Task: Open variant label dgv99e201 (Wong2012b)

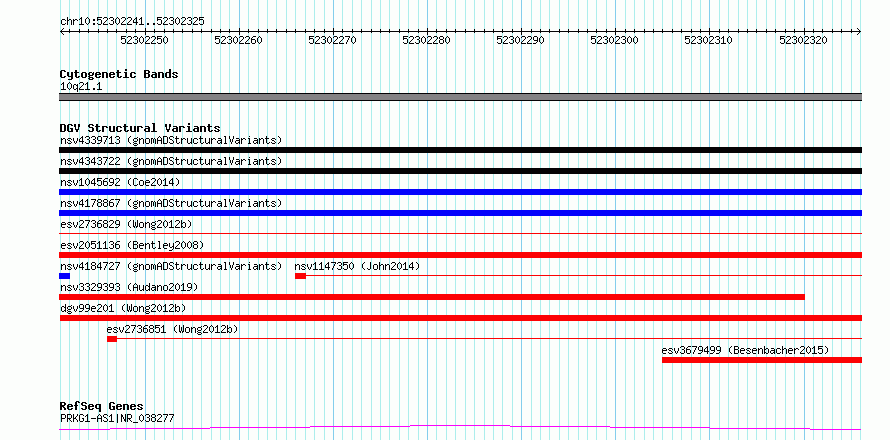Action: click(x=123, y=308)
